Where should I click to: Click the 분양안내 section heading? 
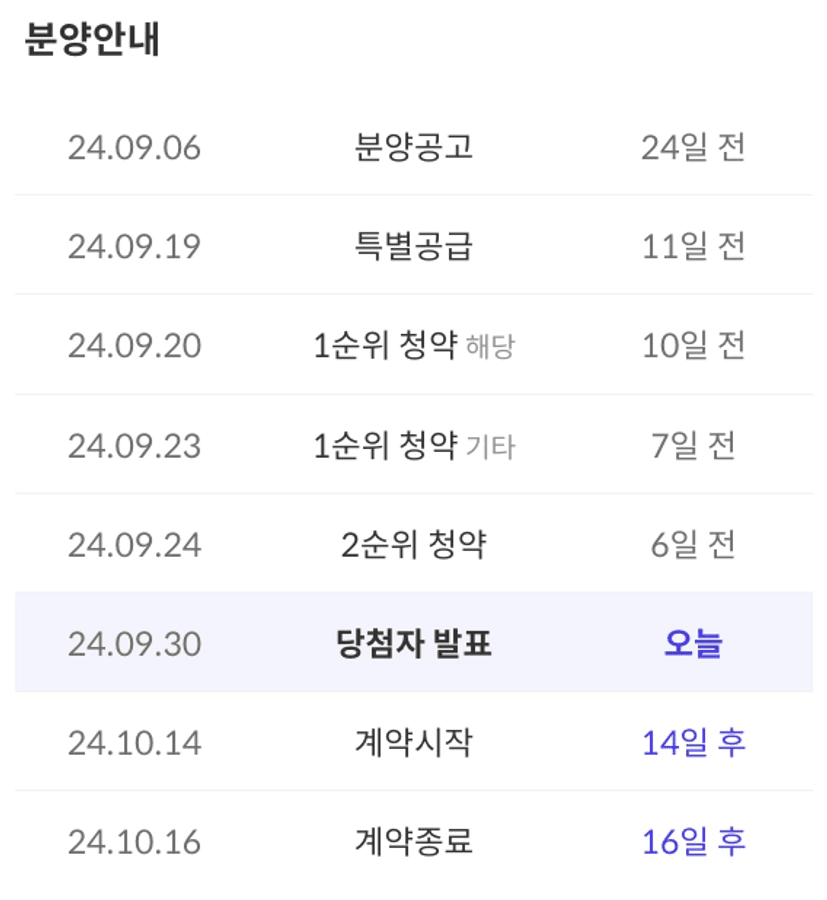pyautogui.click(x=92, y=40)
